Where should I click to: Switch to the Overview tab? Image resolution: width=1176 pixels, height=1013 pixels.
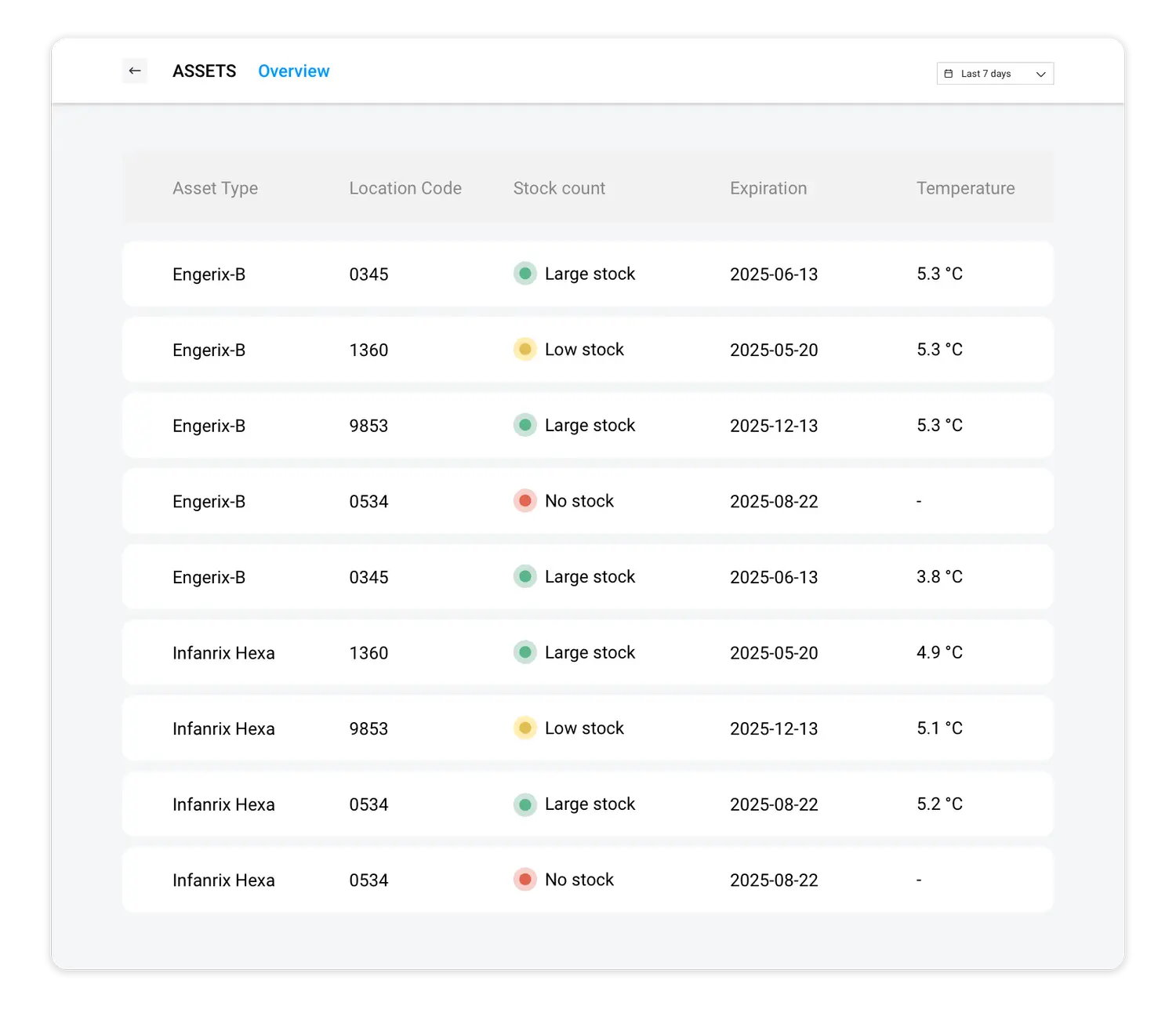294,71
